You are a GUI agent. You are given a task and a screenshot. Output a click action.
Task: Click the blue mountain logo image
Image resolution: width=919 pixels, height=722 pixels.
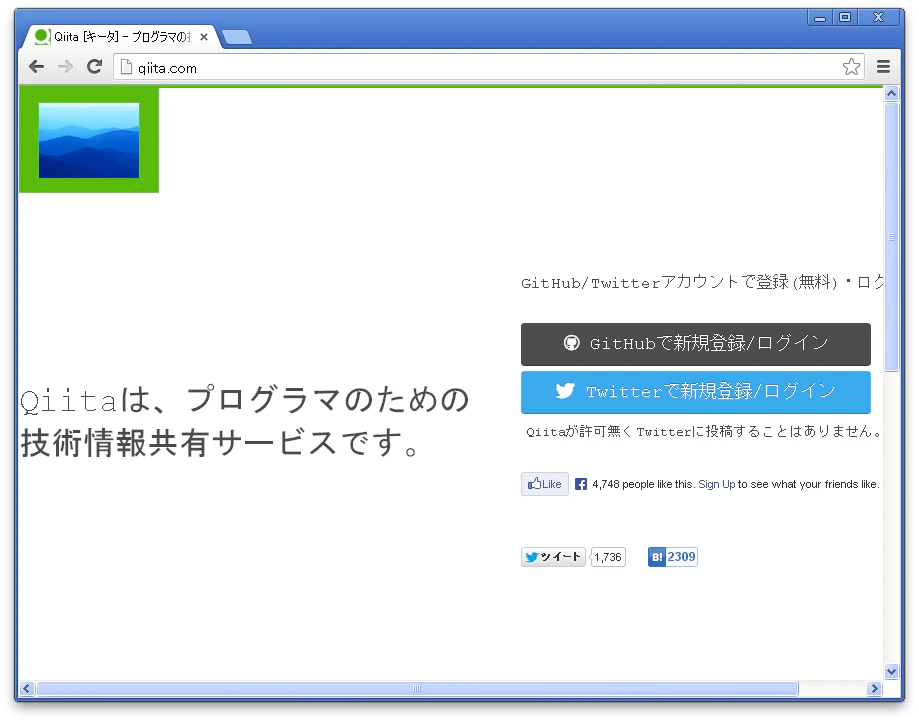pyautogui.click(x=89, y=141)
